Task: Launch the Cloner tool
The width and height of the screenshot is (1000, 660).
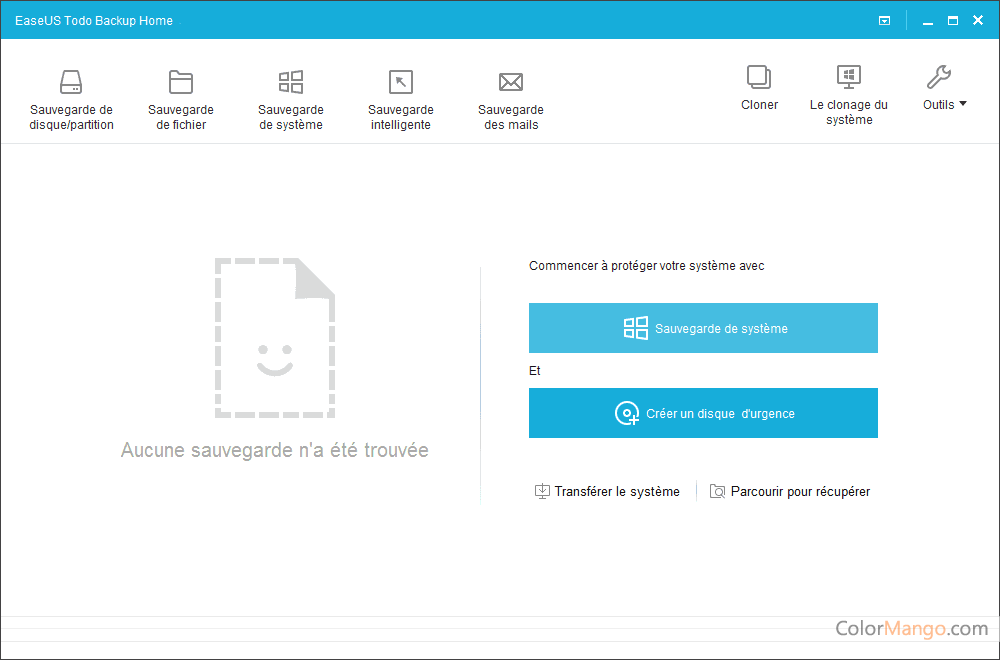Action: tap(759, 88)
